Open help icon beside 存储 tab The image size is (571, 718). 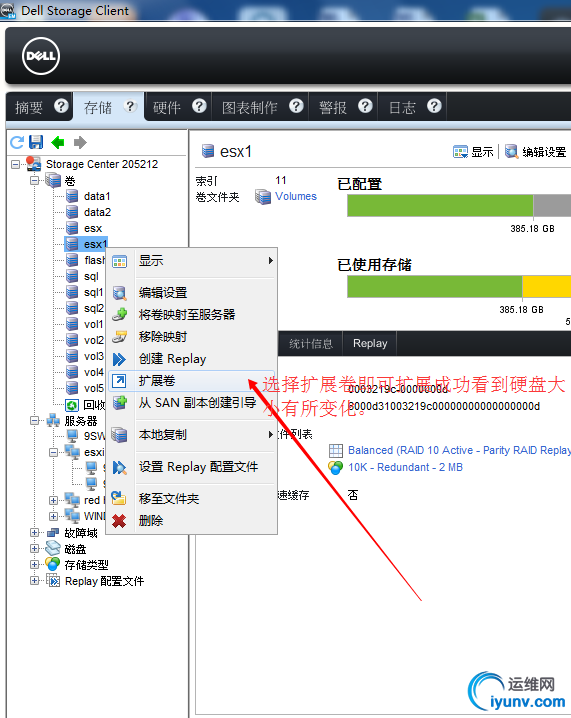point(131,106)
